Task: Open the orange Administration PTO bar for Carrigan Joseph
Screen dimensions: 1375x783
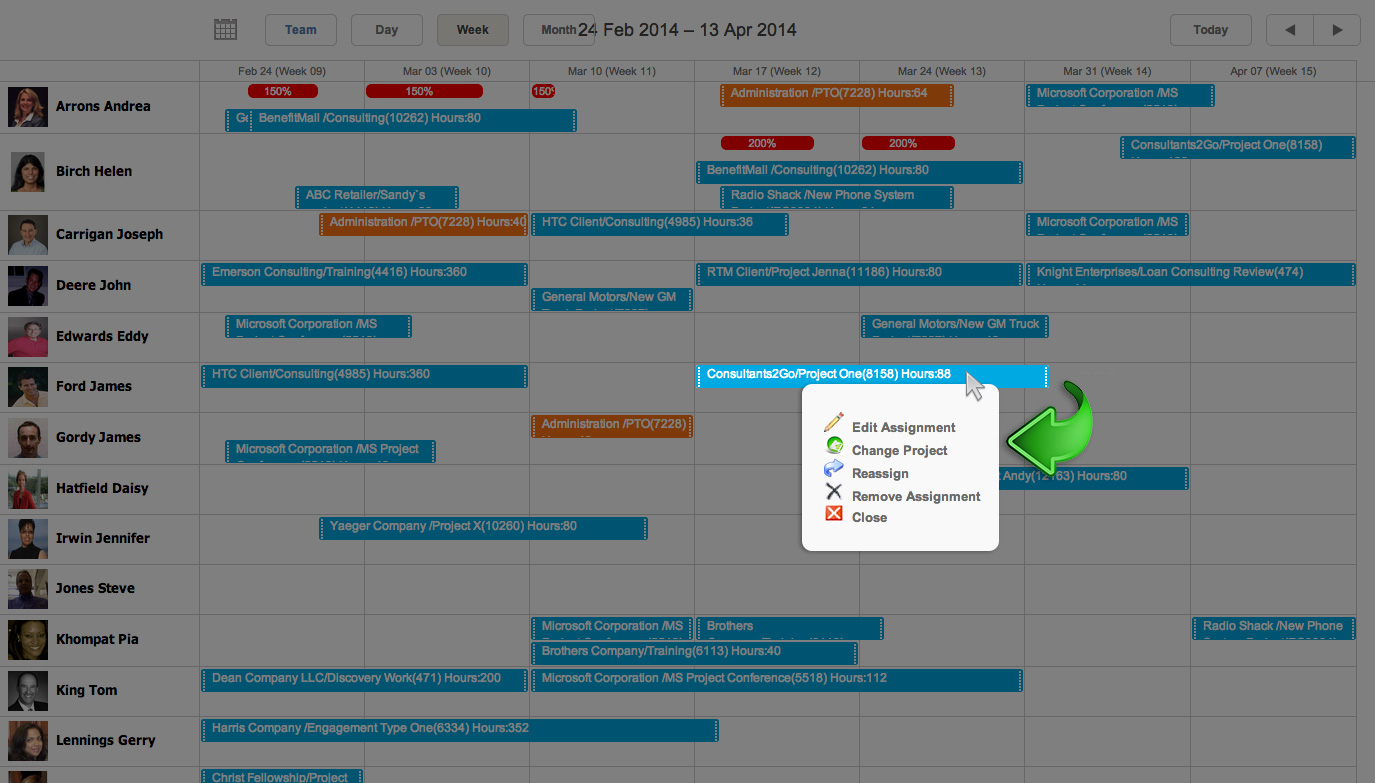Action: [x=423, y=223]
